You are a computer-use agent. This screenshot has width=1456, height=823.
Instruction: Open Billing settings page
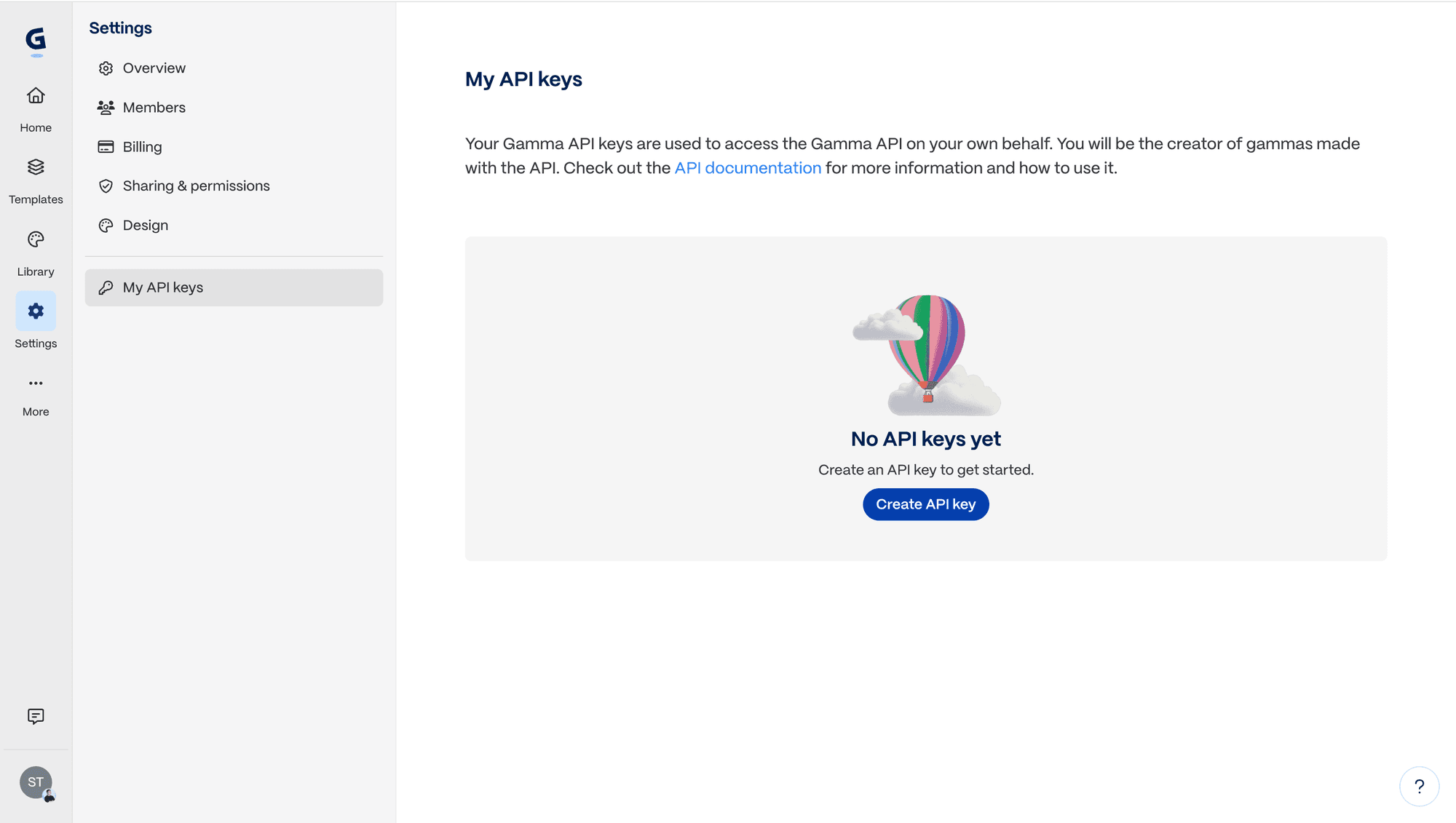coord(142,147)
